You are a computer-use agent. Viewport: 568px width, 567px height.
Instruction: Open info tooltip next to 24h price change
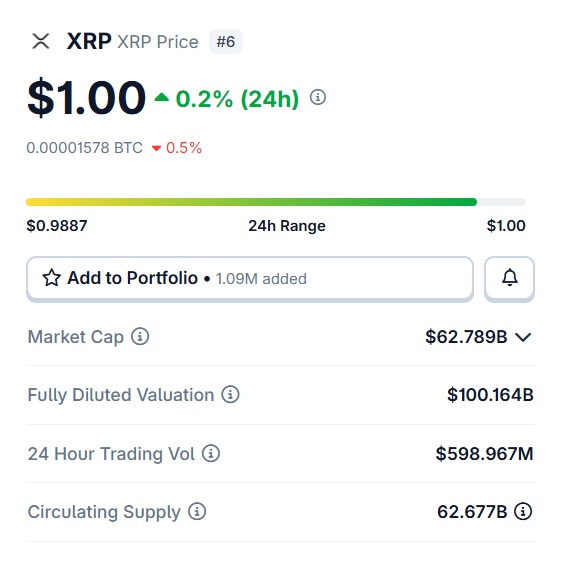pyautogui.click(x=318, y=97)
